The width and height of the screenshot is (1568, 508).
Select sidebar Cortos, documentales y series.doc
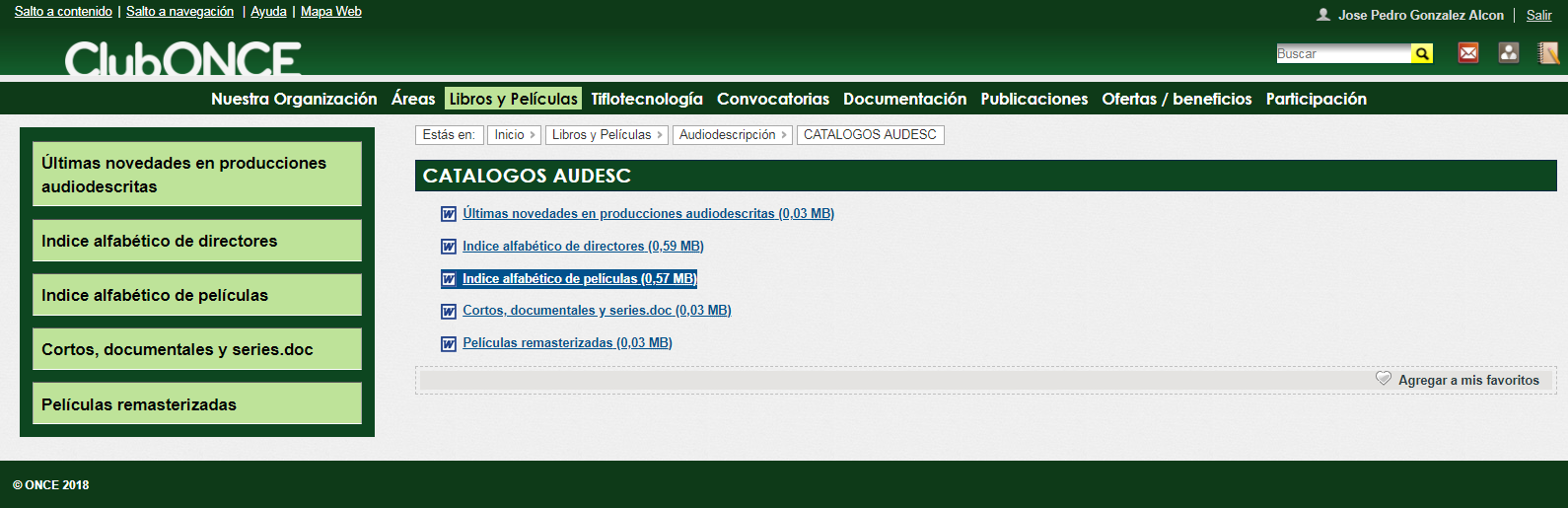pyautogui.click(x=197, y=349)
